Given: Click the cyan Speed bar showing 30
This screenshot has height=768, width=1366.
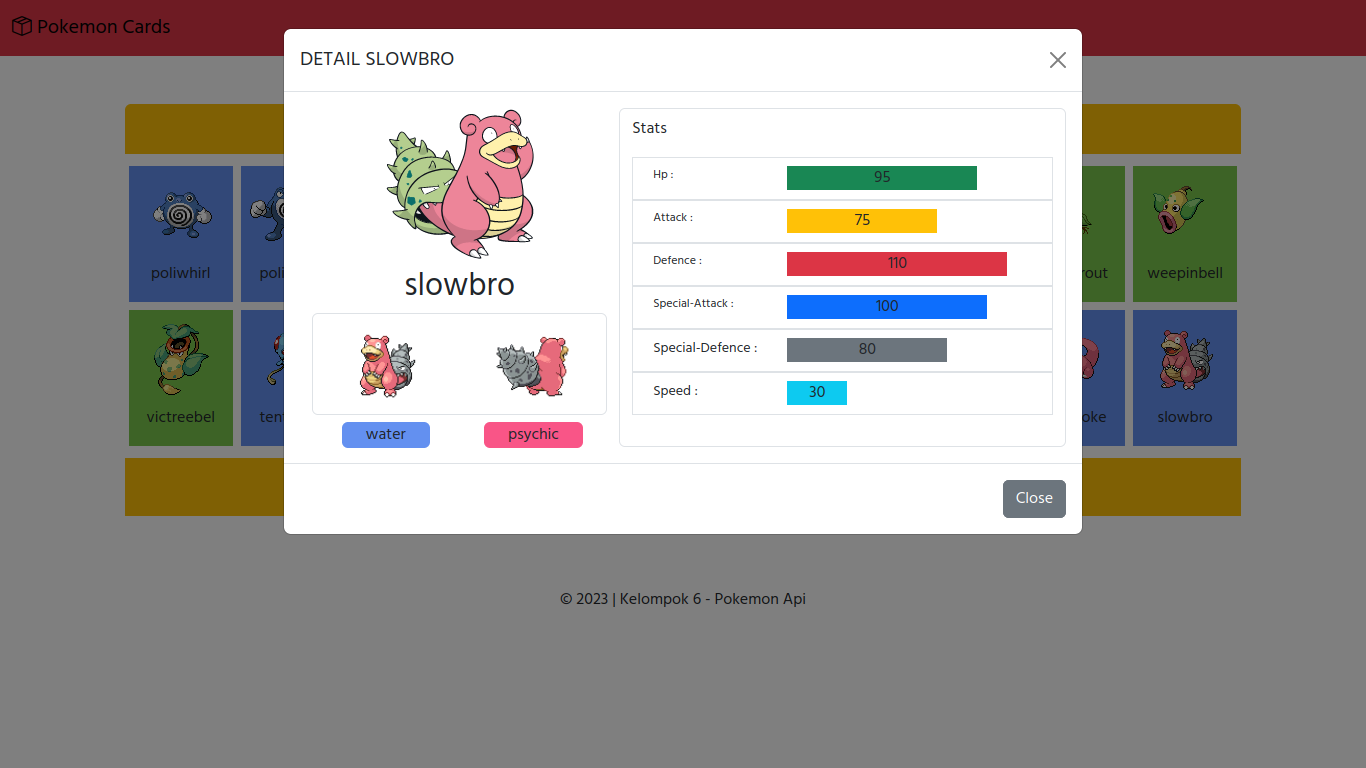Looking at the screenshot, I should (817, 393).
